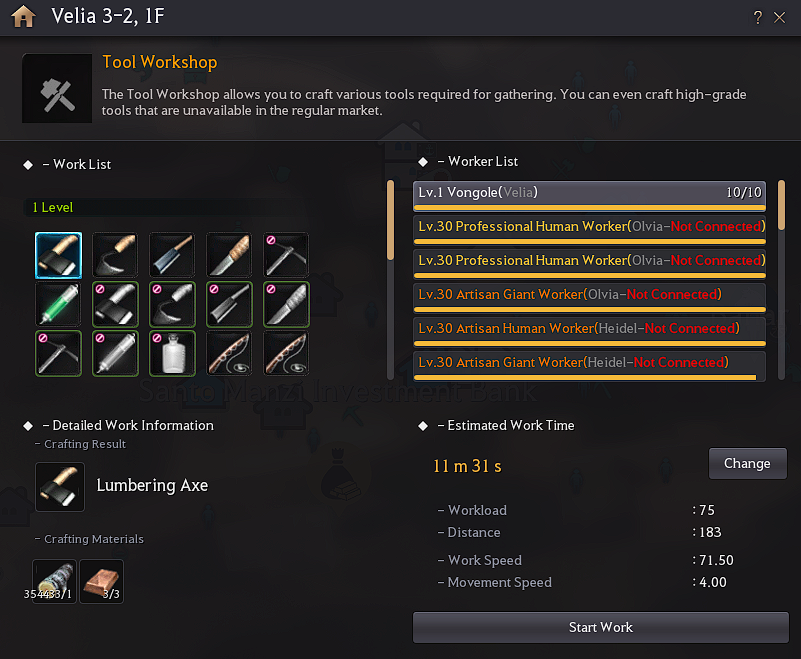Click the Start Work button
Image resolution: width=801 pixels, height=659 pixels.
pyautogui.click(x=601, y=627)
